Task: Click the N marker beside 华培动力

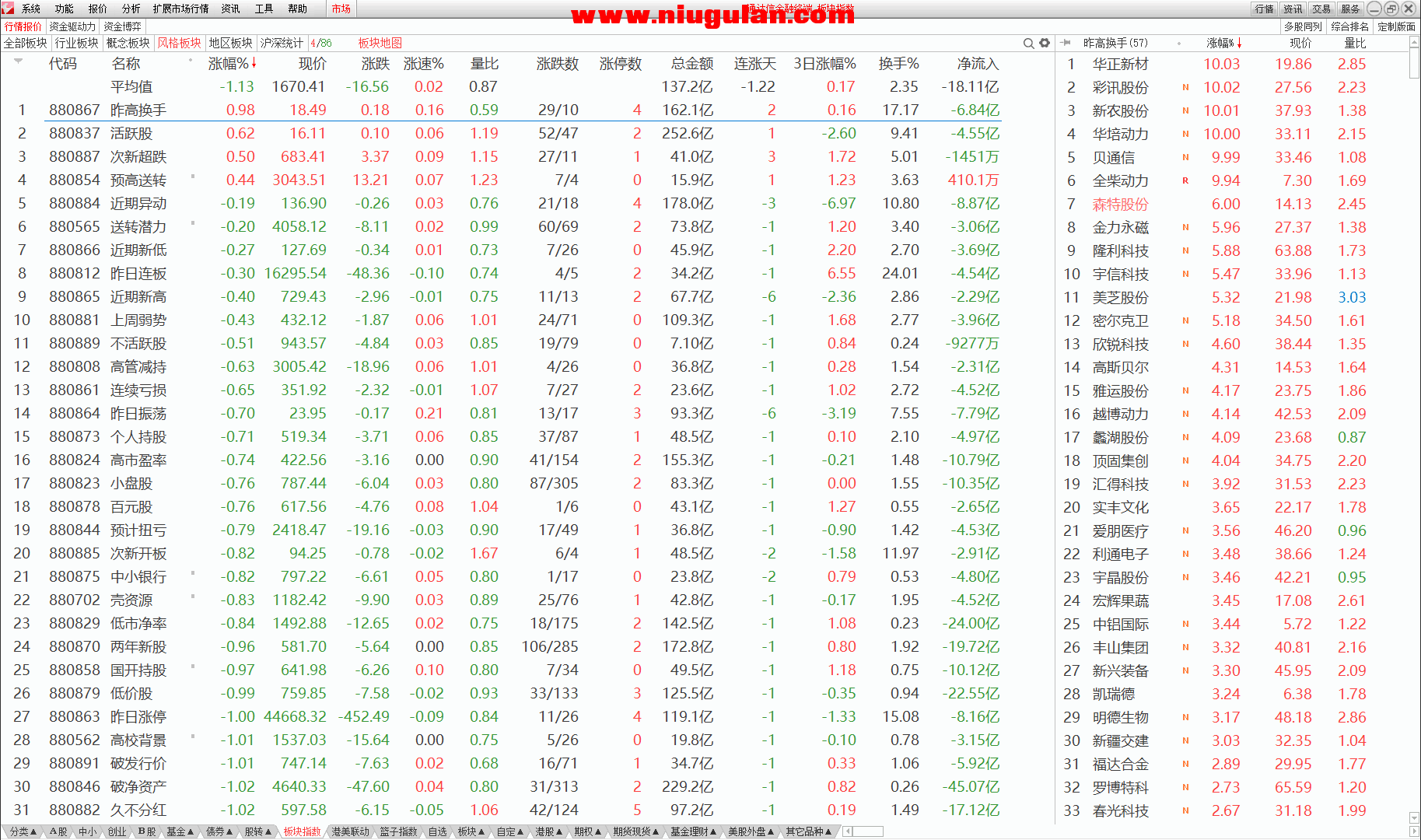Action: click(1185, 134)
